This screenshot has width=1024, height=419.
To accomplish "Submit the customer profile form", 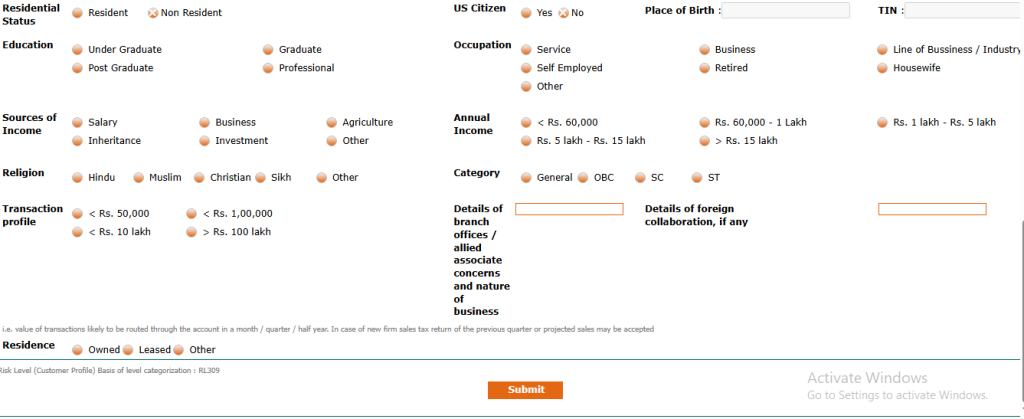I will click(525, 390).
